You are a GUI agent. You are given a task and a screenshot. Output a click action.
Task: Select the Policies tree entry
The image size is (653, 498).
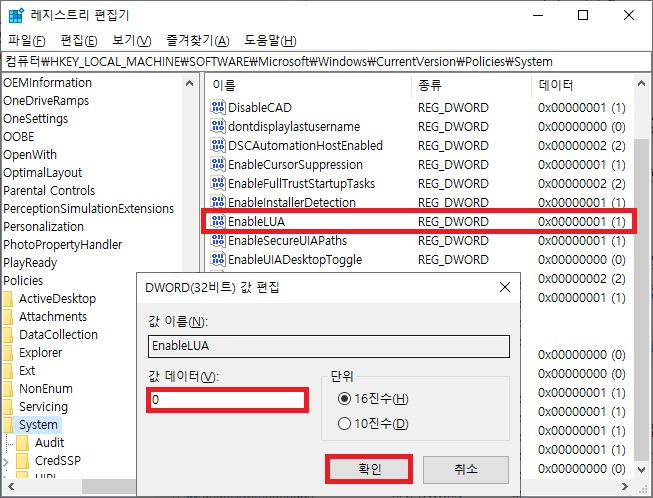coord(23,281)
